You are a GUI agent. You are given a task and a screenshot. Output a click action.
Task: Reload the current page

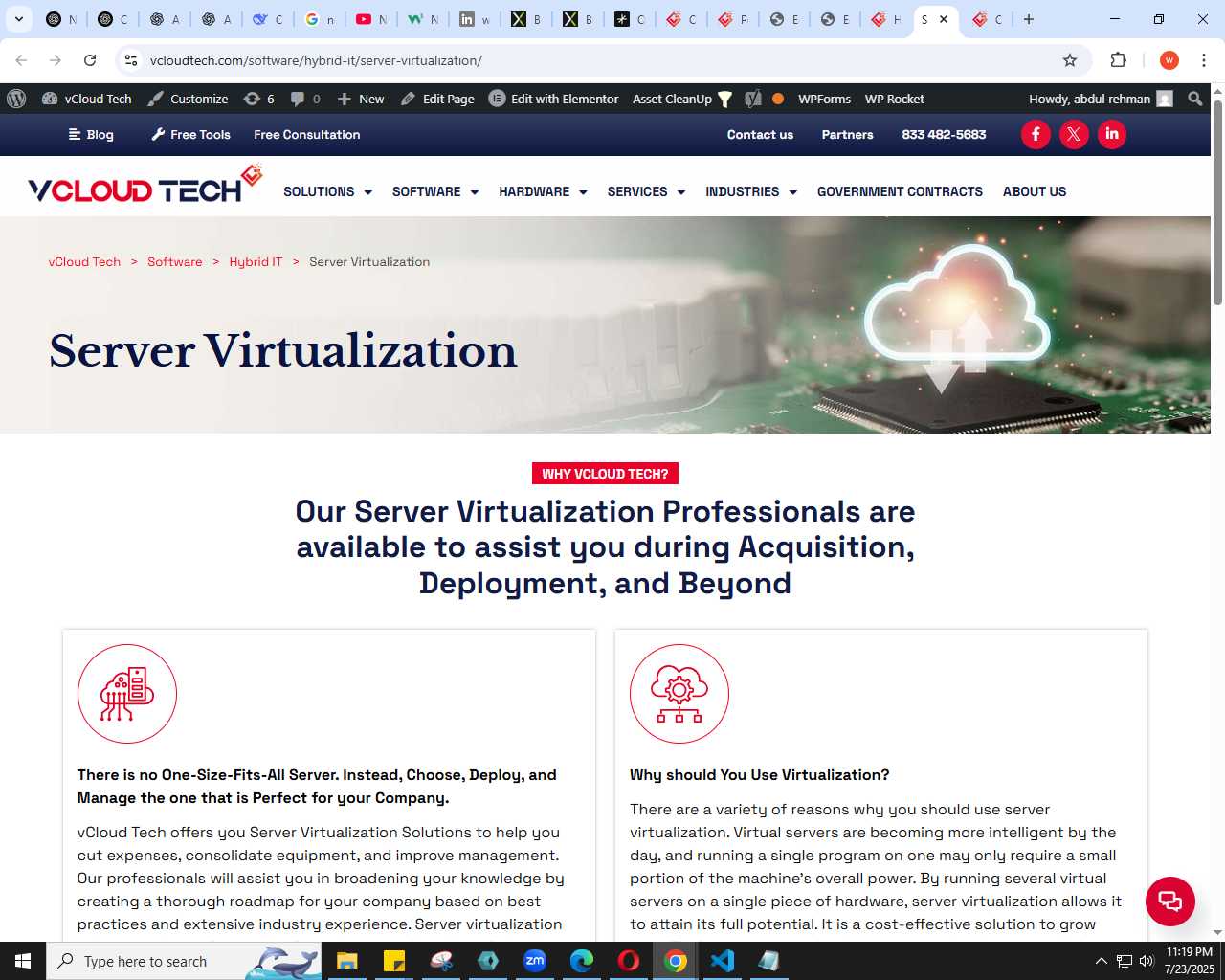click(90, 60)
